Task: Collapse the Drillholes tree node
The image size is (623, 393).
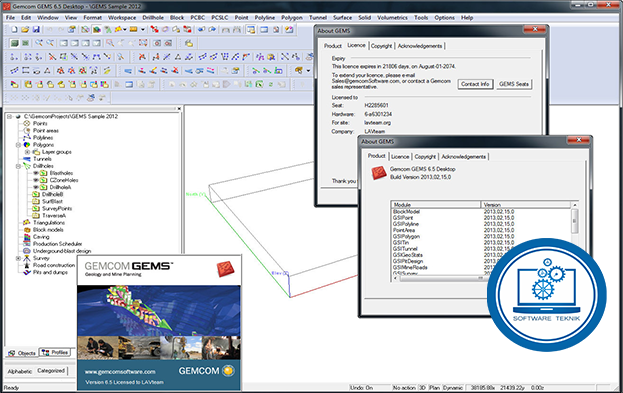Action: [18, 166]
